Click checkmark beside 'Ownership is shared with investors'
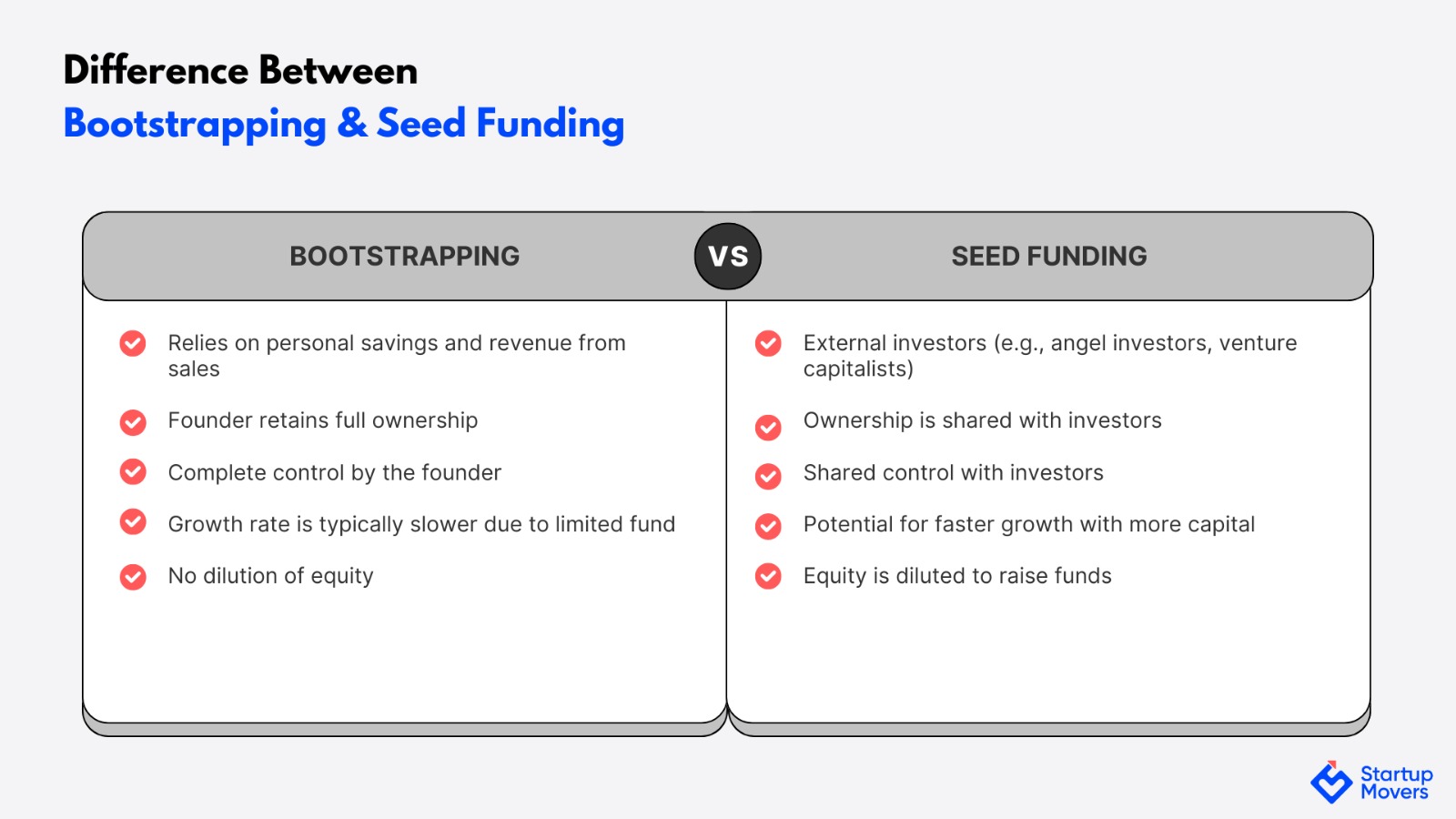Screen dimensions: 1456x819 point(768,427)
